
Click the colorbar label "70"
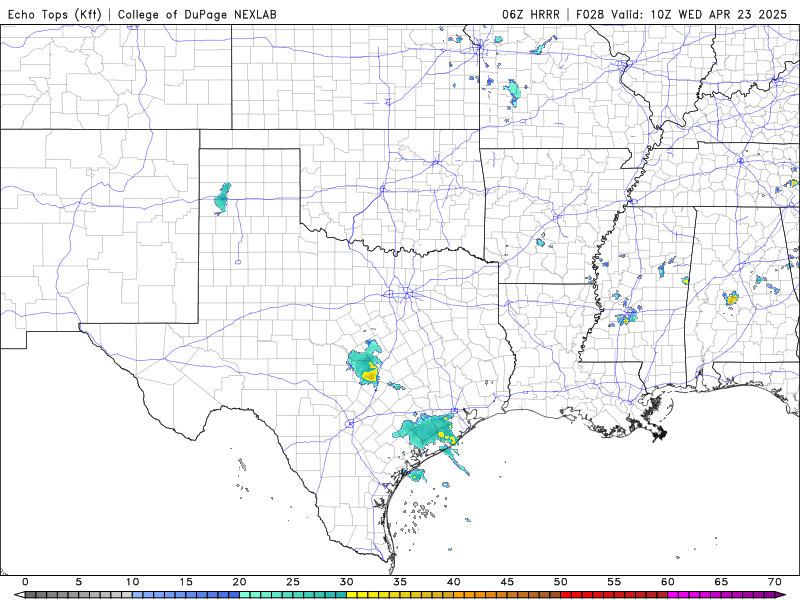tap(774, 582)
